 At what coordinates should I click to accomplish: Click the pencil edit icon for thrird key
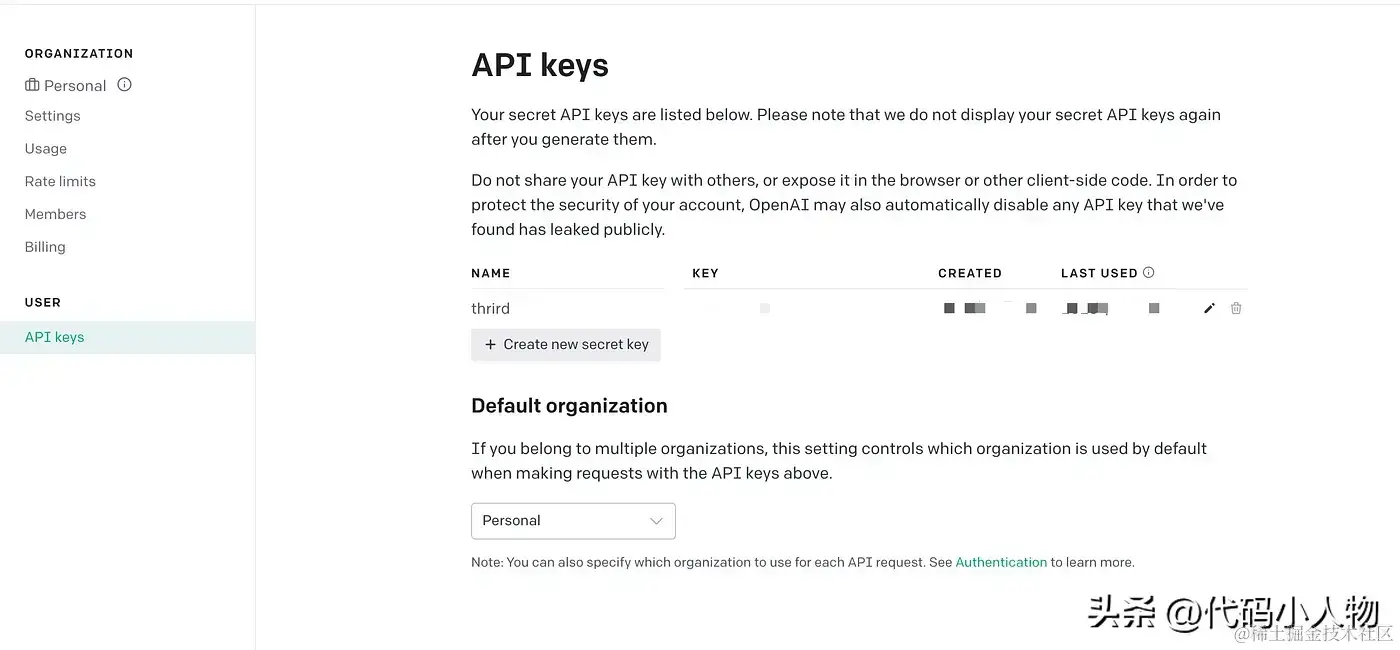point(1209,308)
